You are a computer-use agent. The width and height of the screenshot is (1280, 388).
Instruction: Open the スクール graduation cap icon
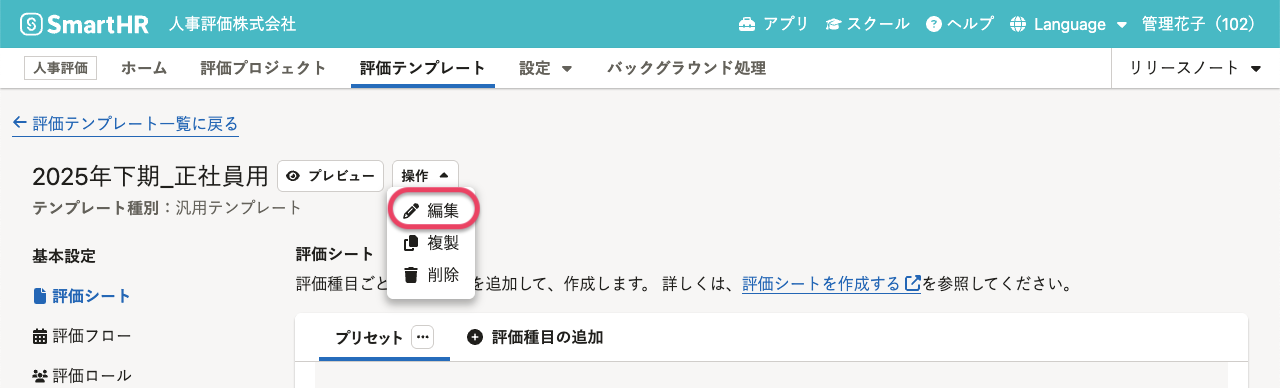coord(834,24)
